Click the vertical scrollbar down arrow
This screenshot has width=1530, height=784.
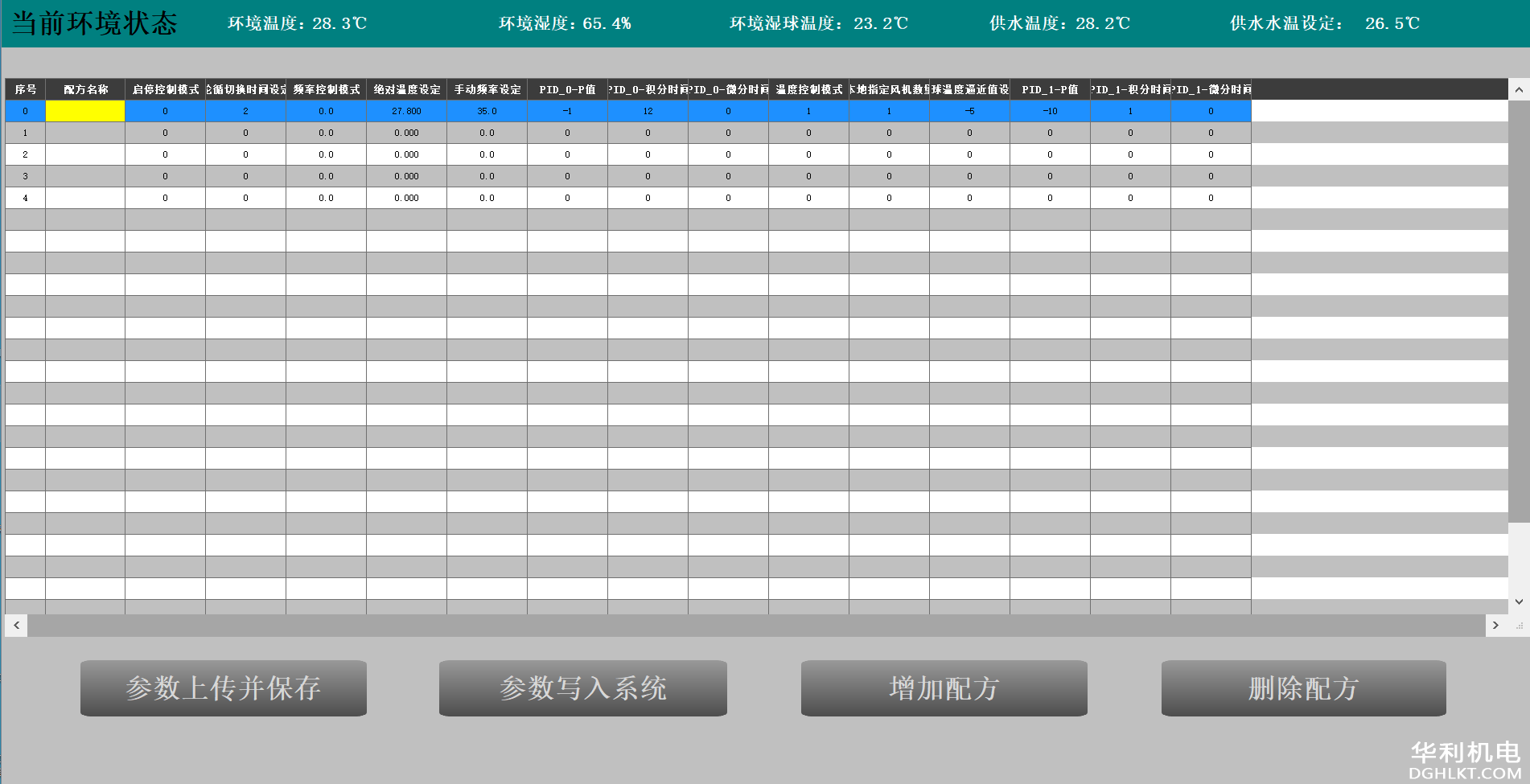pos(1519,601)
